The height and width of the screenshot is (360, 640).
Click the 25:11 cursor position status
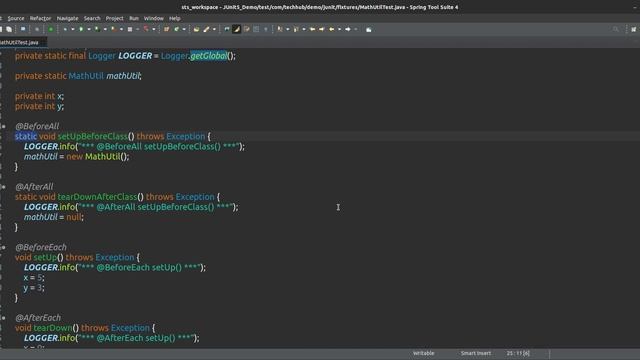[518, 353]
